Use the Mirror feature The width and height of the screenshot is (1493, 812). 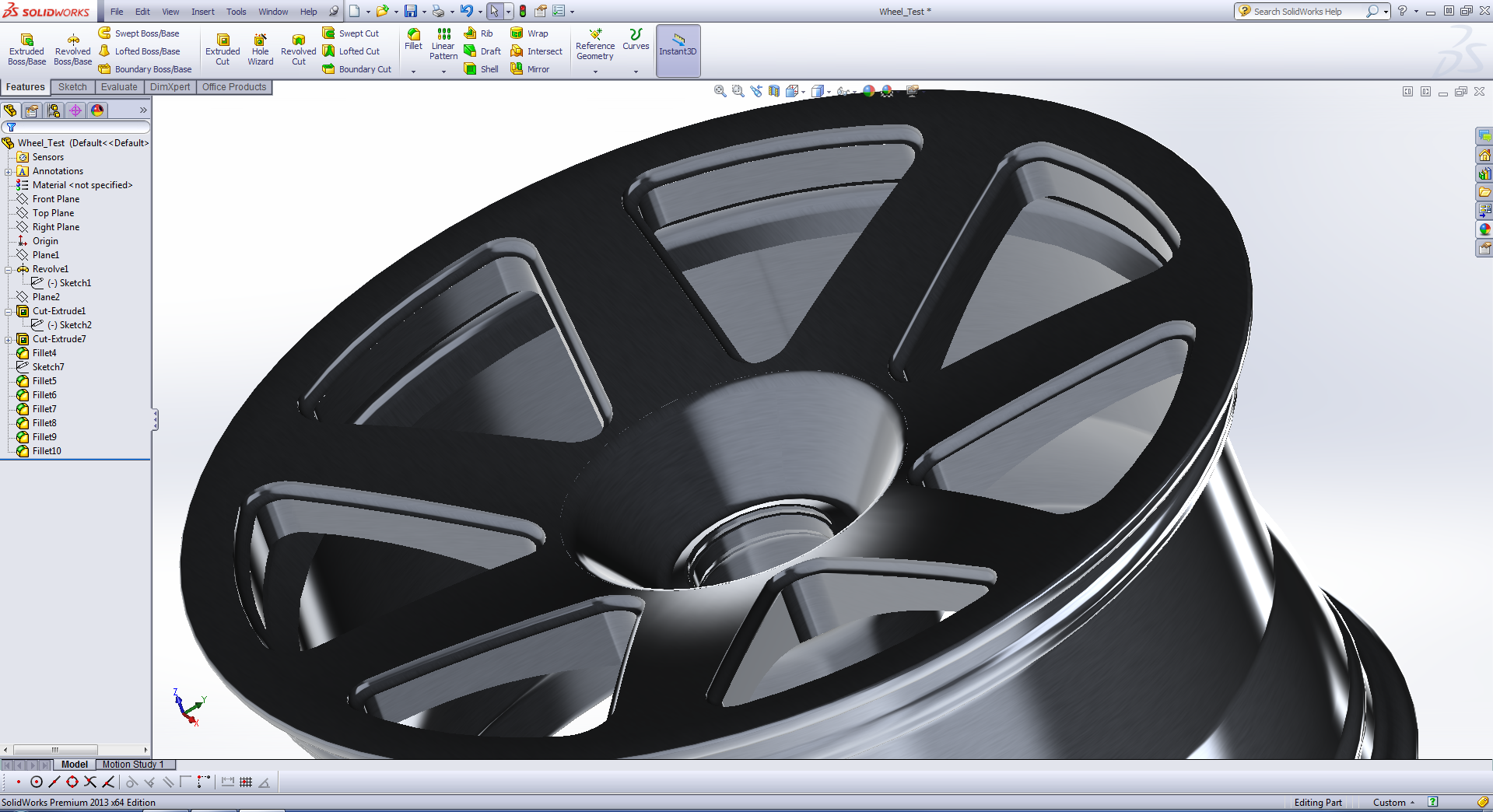530,69
